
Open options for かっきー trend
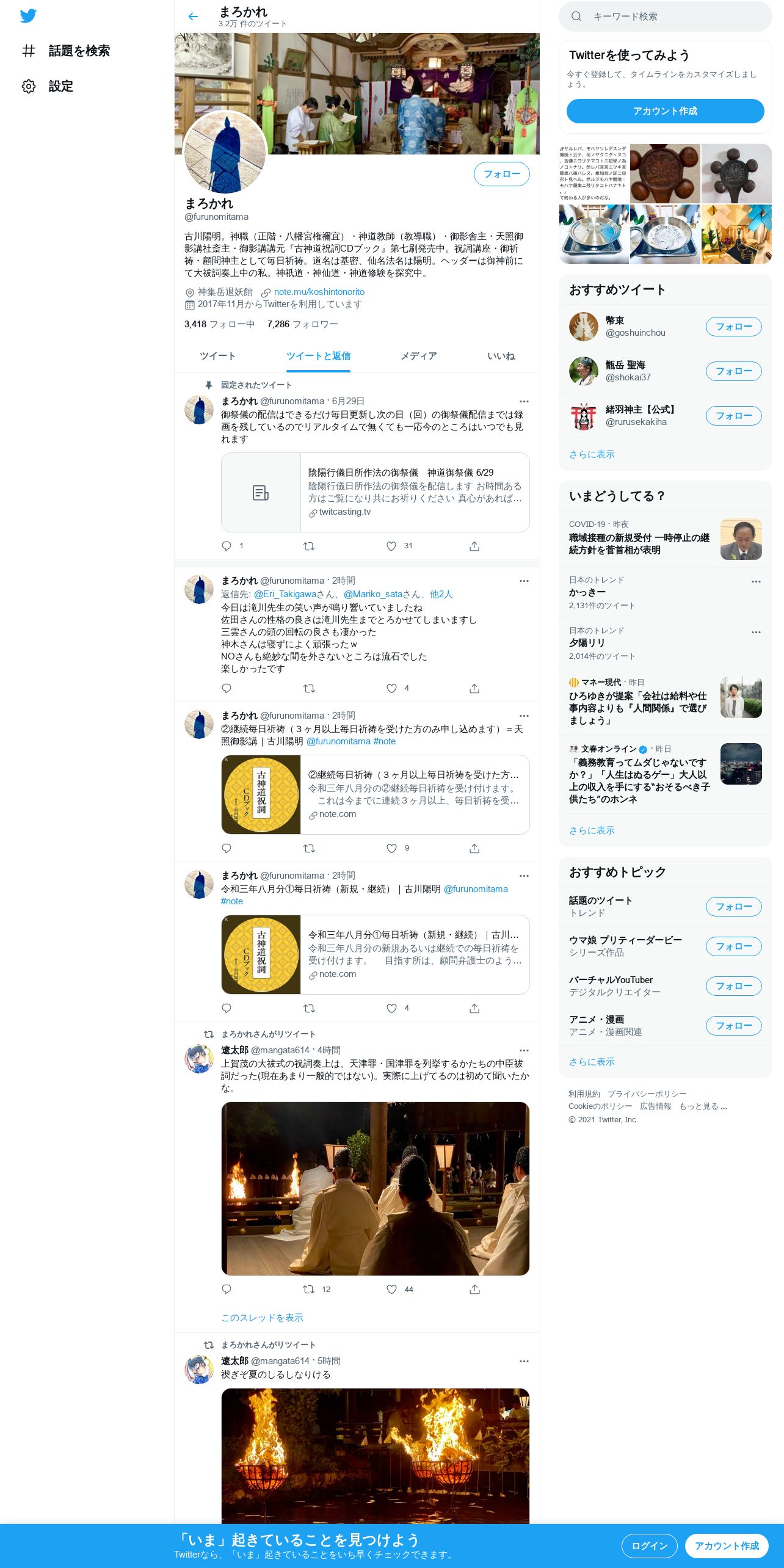756,581
